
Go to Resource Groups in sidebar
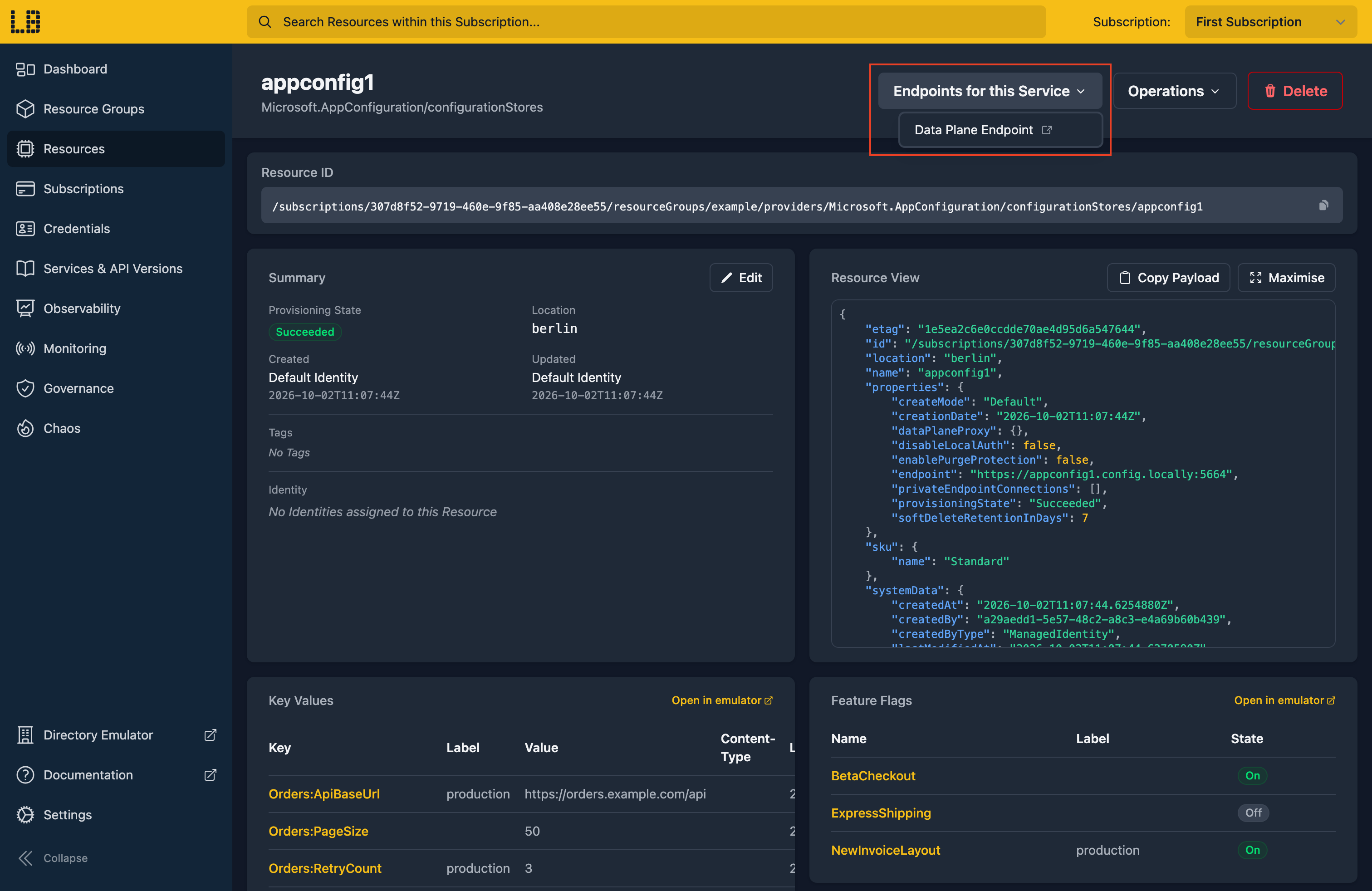click(116, 109)
